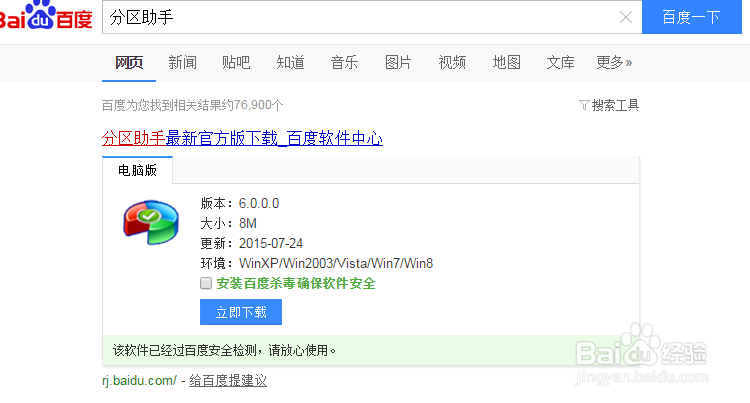Click the Baidu logo

click(x=46, y=15)
